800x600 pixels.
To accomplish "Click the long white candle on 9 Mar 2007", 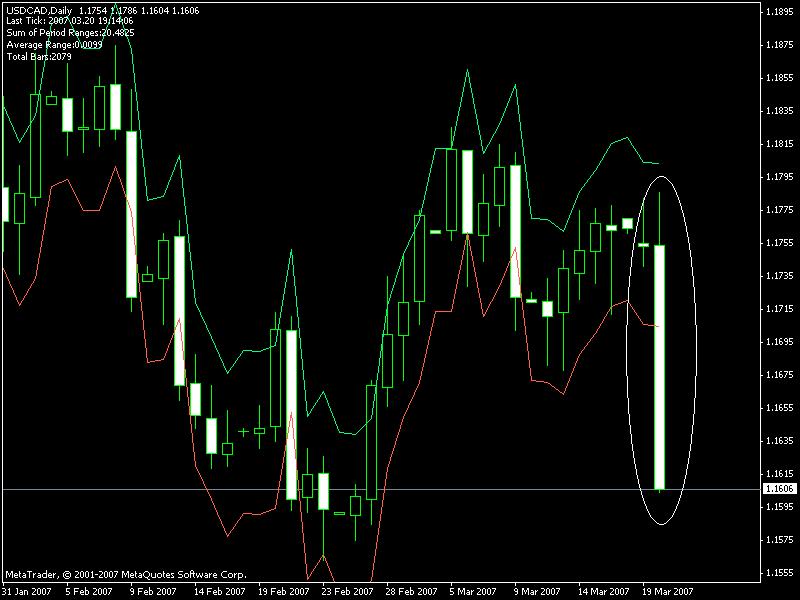I will tap(515, 230).
